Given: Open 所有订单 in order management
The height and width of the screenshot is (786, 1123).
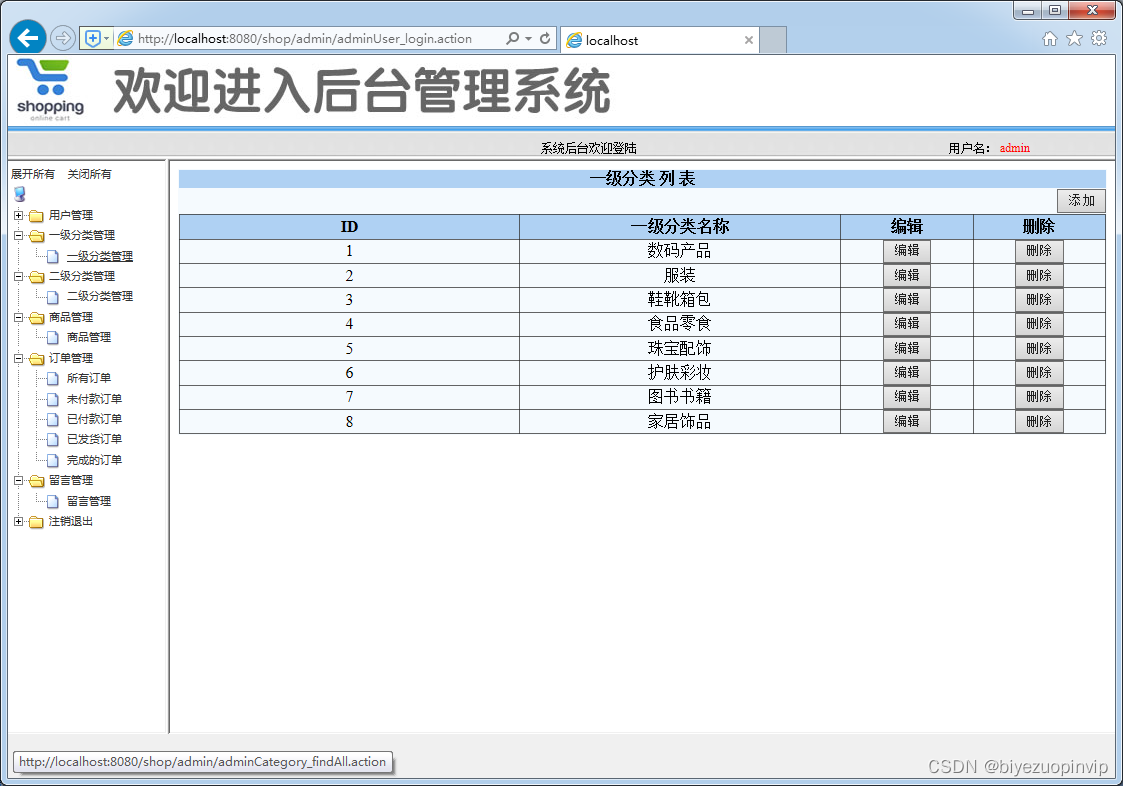Looking at the screenshot, I should 89,378.
